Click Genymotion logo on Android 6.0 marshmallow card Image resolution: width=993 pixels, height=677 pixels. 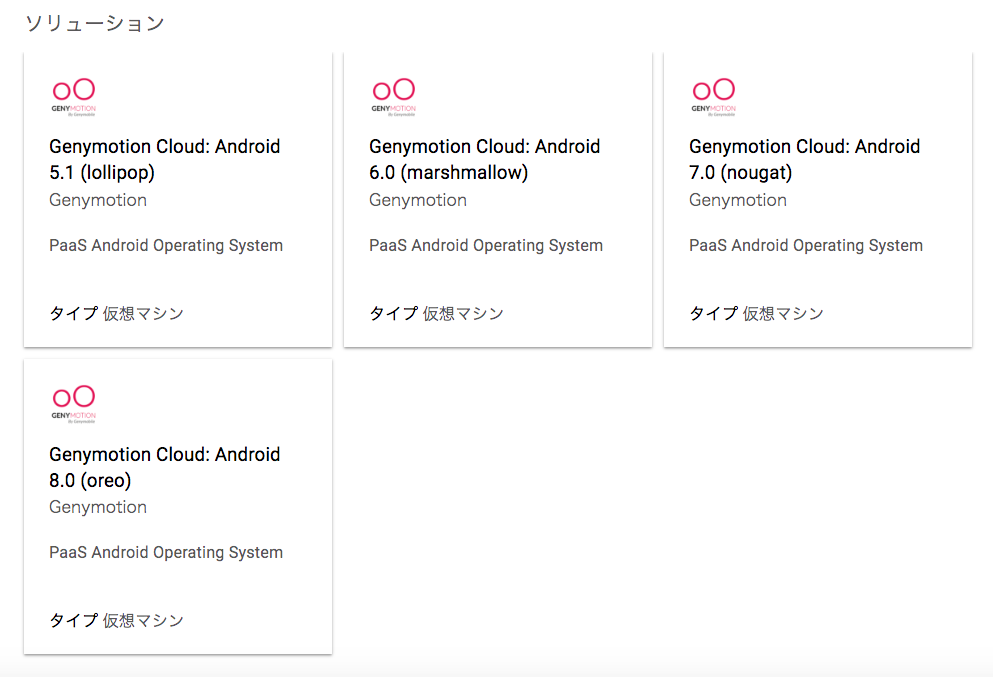(x=393, y=97)
